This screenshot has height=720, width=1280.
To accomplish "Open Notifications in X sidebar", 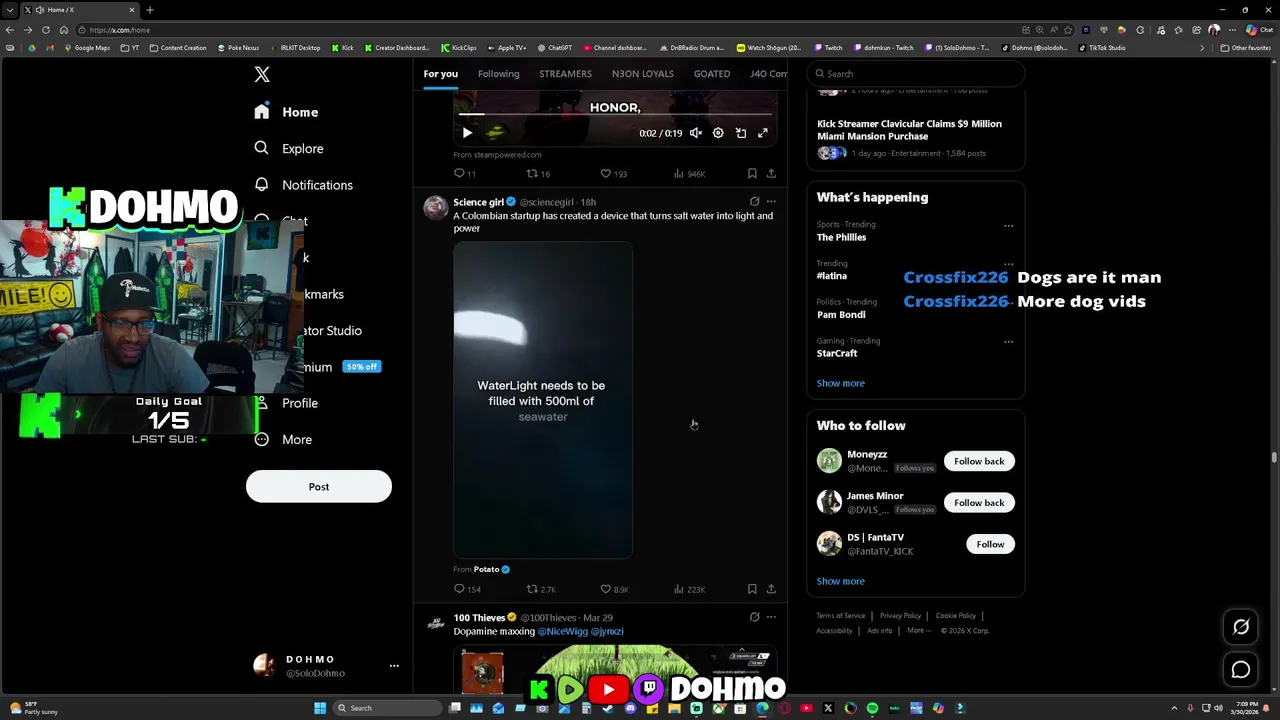I will 304,185.
